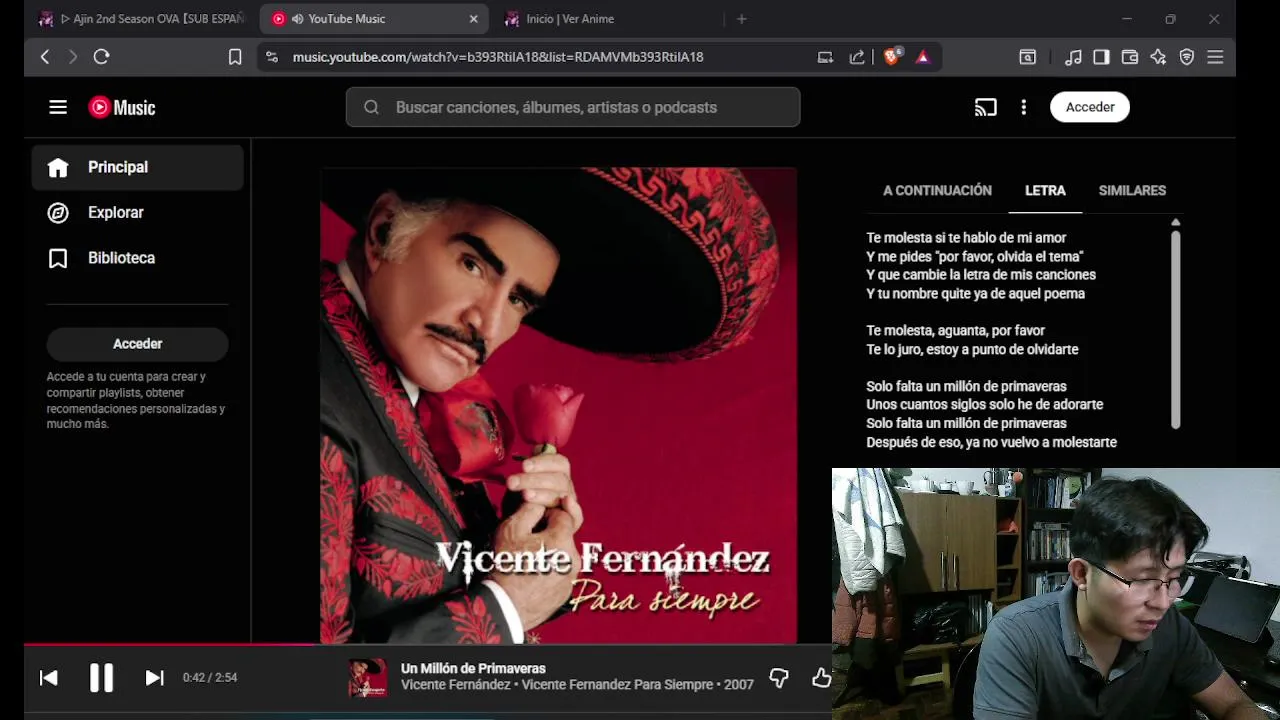The image size is (1280, 720).
Task: Click lyric 'Y tu nombre quite ya de aquel poema'
Action: (975, 294)
